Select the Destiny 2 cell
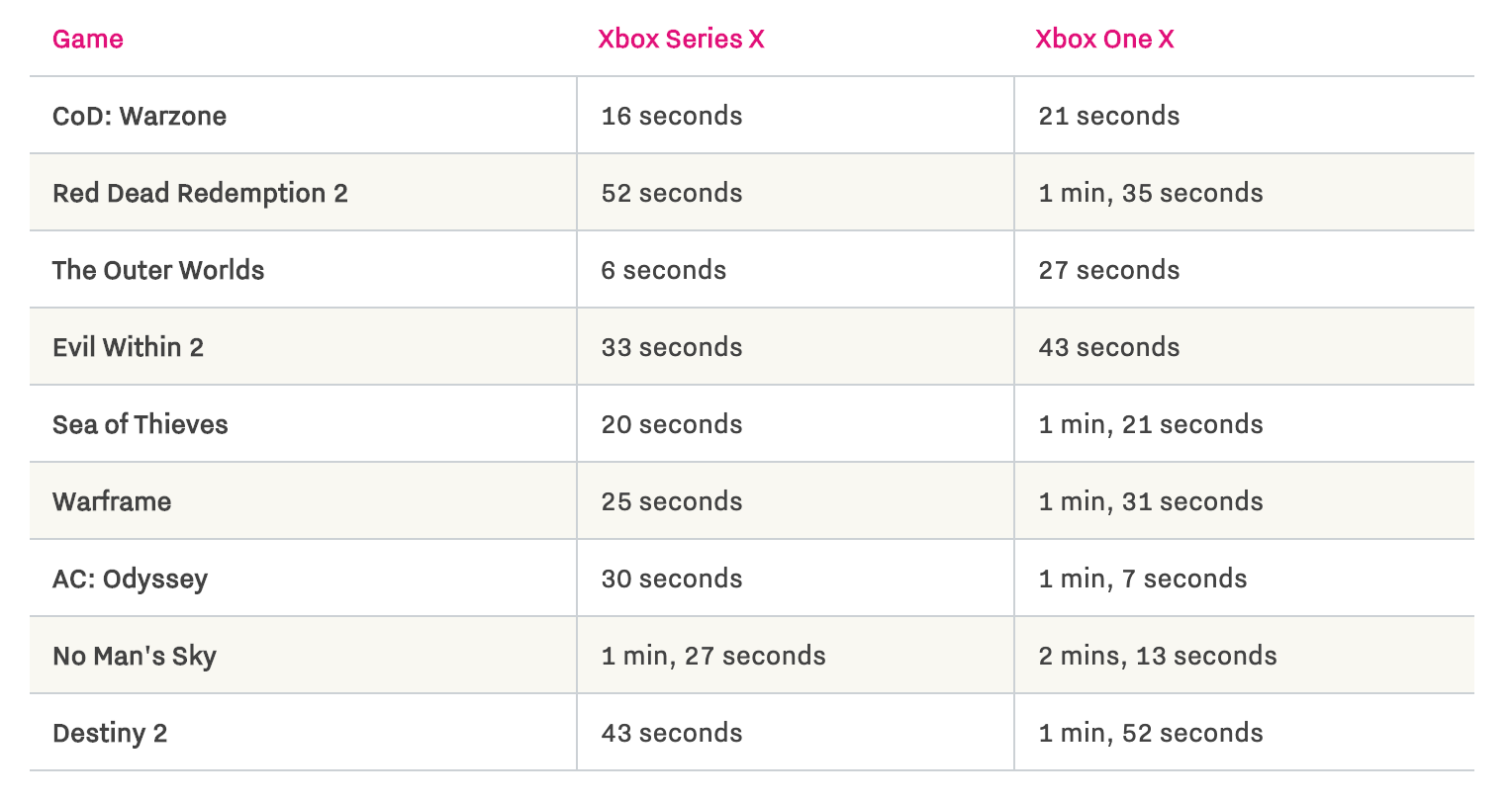 click(x=110, y=734)
